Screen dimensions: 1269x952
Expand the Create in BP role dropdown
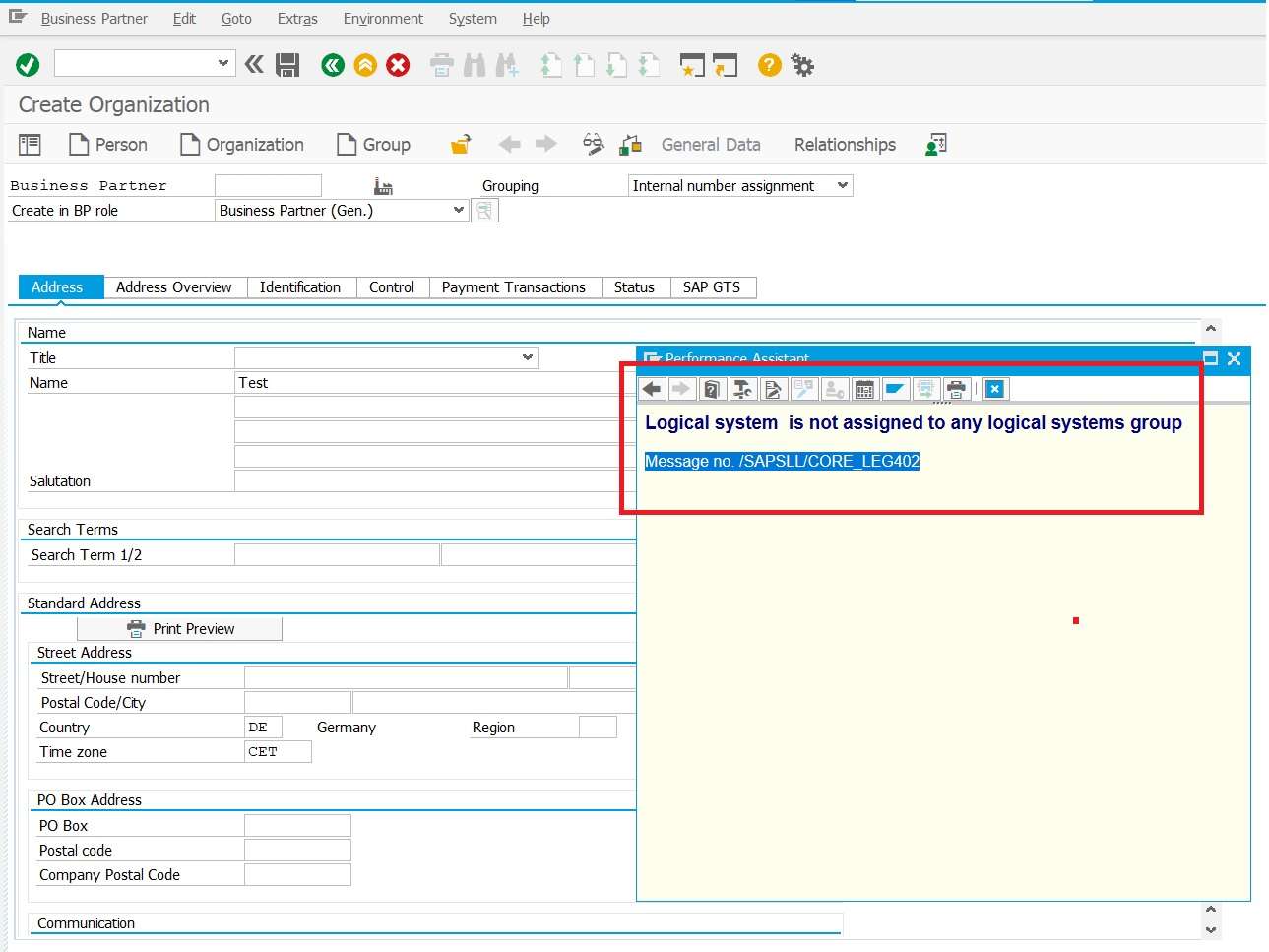click(x=458, y=210)
